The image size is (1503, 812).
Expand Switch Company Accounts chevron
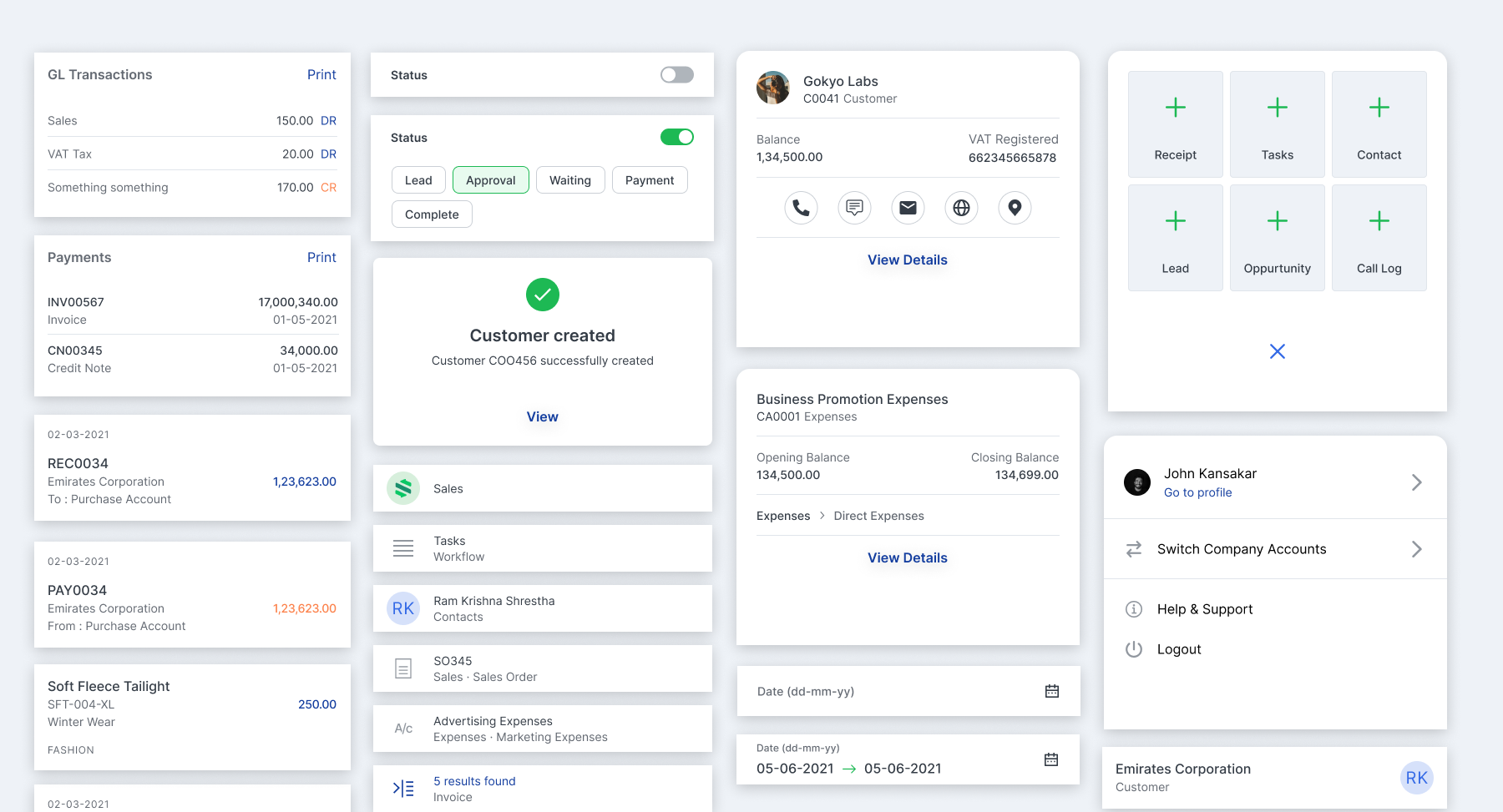click(x=1417, y=549)
